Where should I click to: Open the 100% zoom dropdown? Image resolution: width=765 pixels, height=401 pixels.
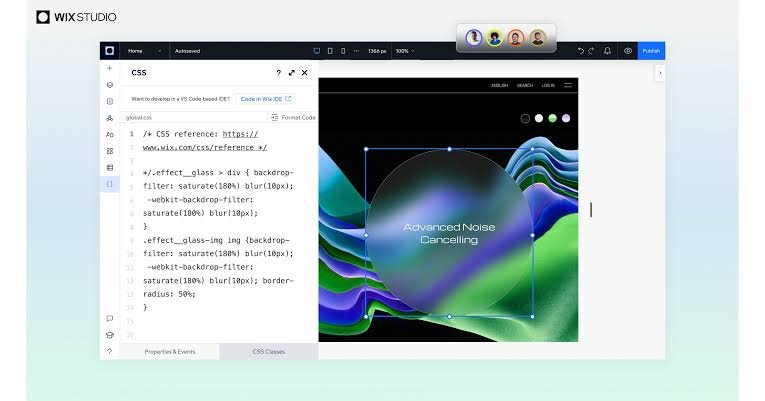point(405,51)
